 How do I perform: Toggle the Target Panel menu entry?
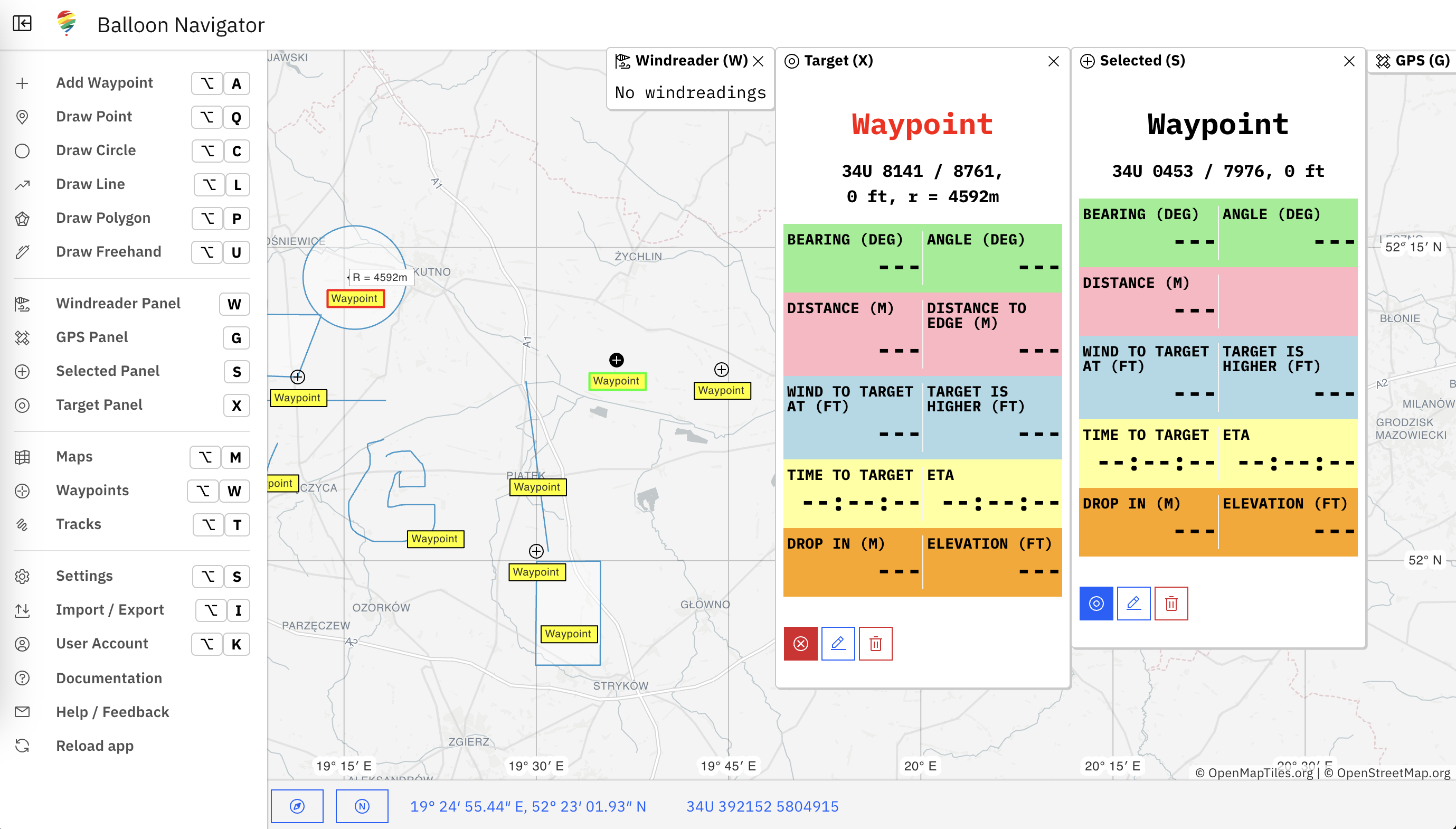coord(99,405)
